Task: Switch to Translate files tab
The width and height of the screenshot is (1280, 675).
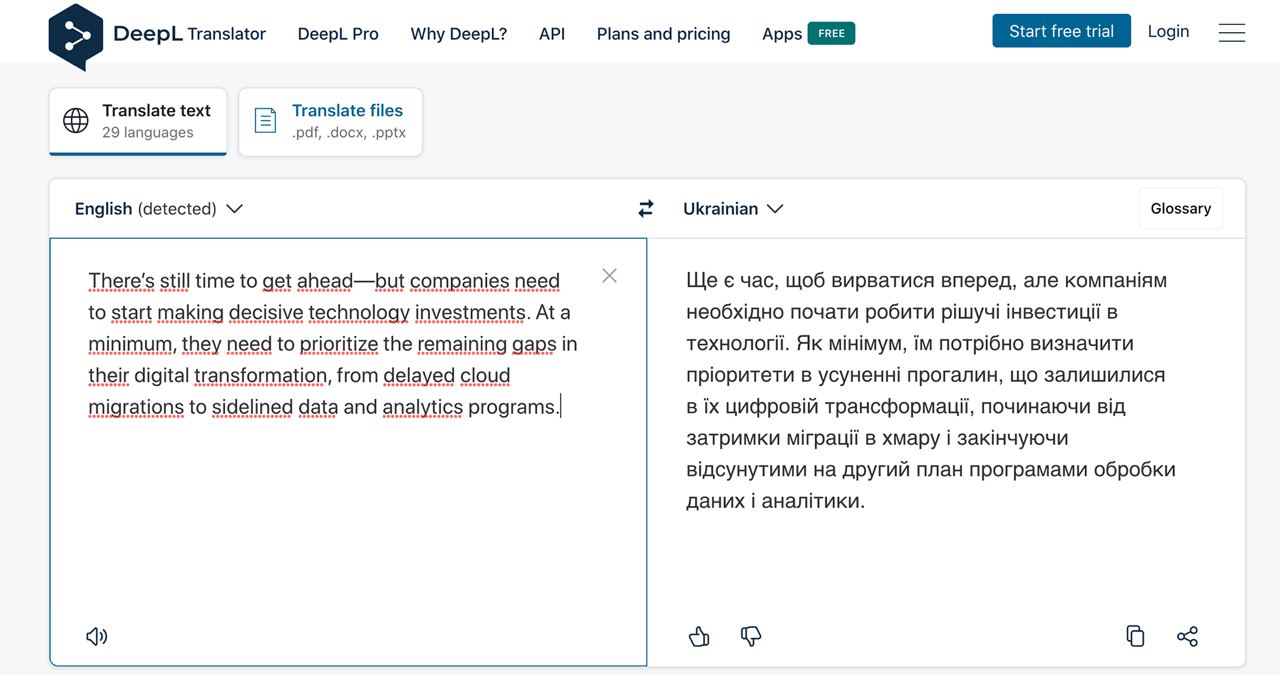Action: (x=330, y=121)
